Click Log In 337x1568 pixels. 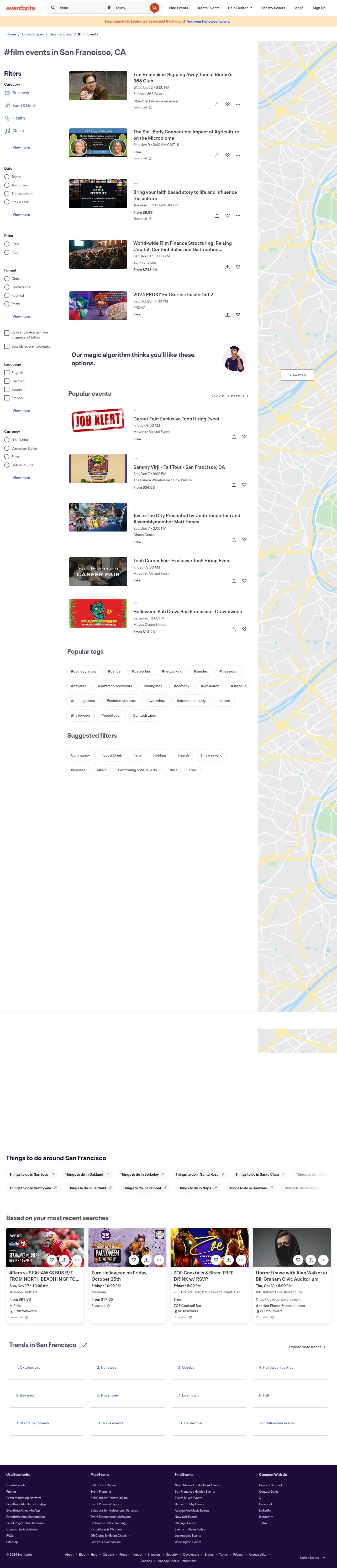coord(298,8)
